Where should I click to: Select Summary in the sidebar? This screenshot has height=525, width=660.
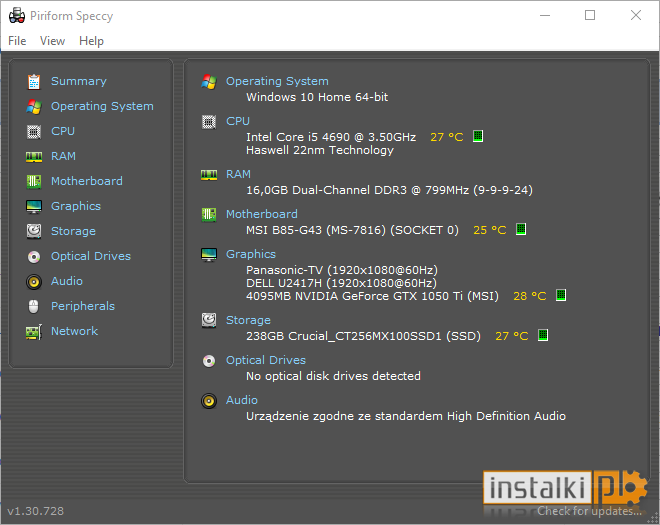tap(79, 81)
